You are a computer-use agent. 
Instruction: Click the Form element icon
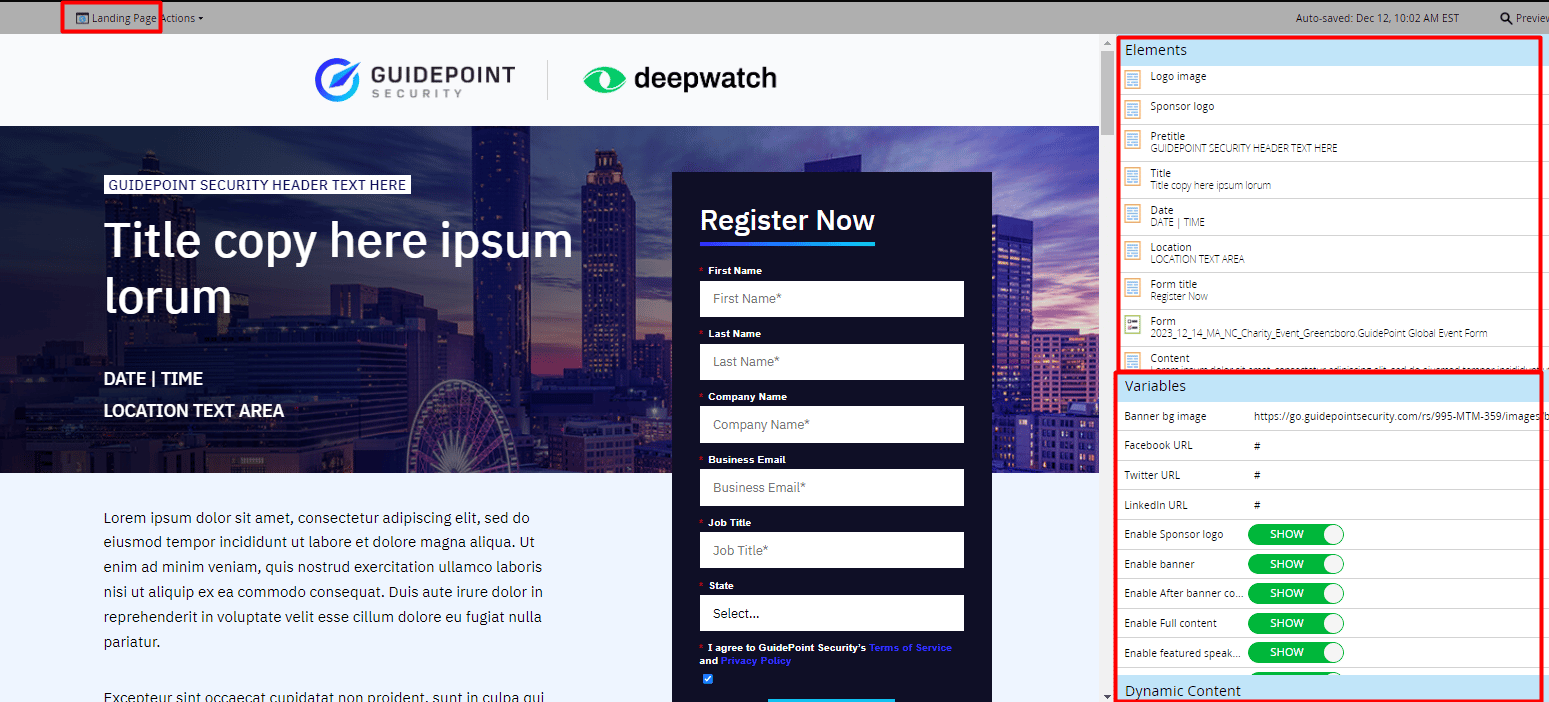tap(1132, 325)
